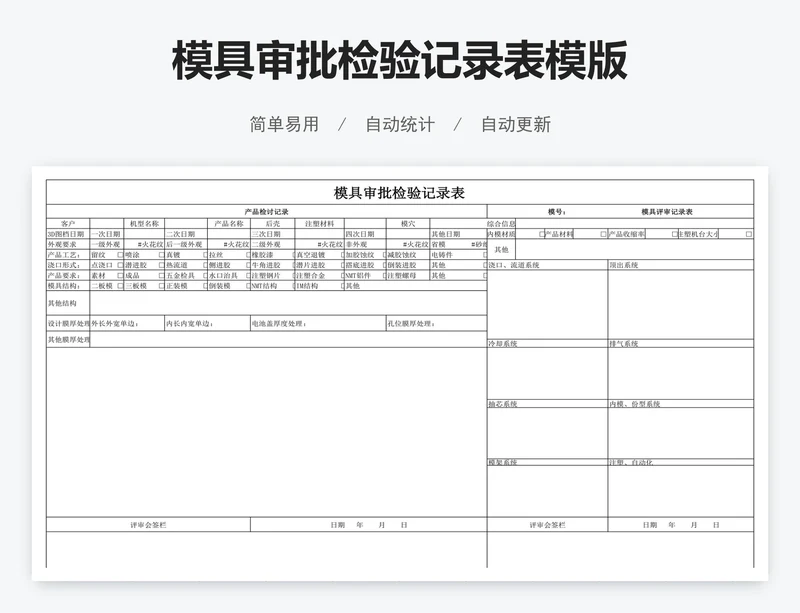Check the 成品 box
The height and width of the screenshot is (613, 800).
(x=162, y=275)
